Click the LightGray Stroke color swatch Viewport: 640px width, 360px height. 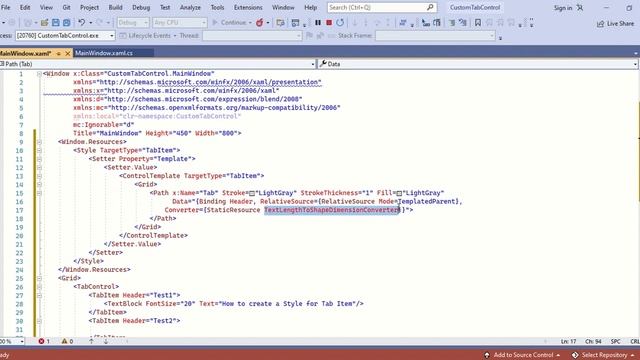coord(252,193)
